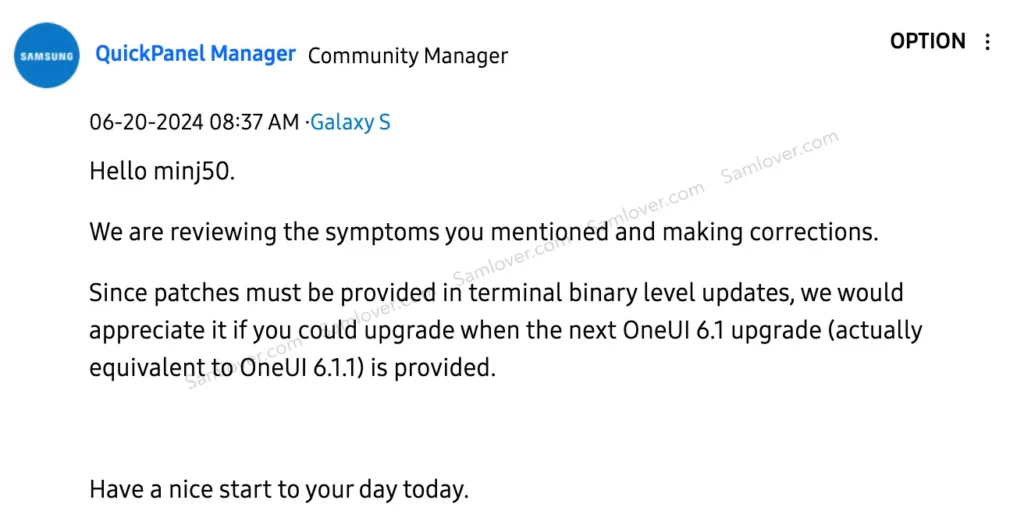Click the "Since patches must be provided" text
This screenshot has height=518, width=1024.
[x=262, y=293]
